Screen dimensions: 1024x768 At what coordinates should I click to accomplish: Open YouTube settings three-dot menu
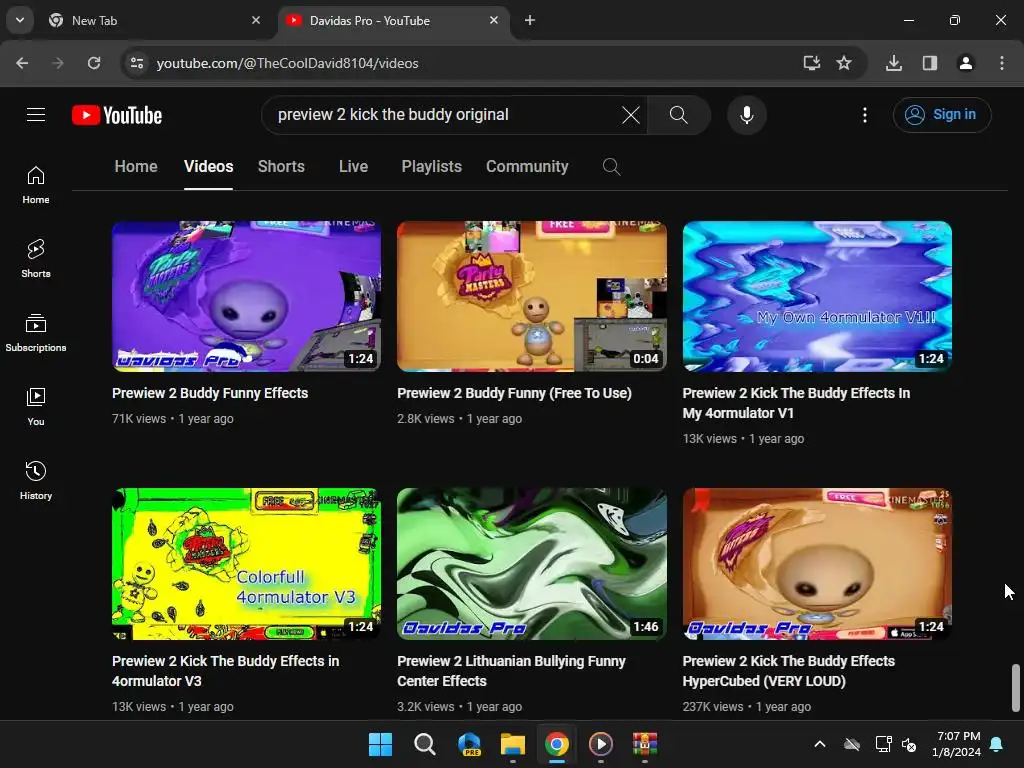tap(865, 115)
